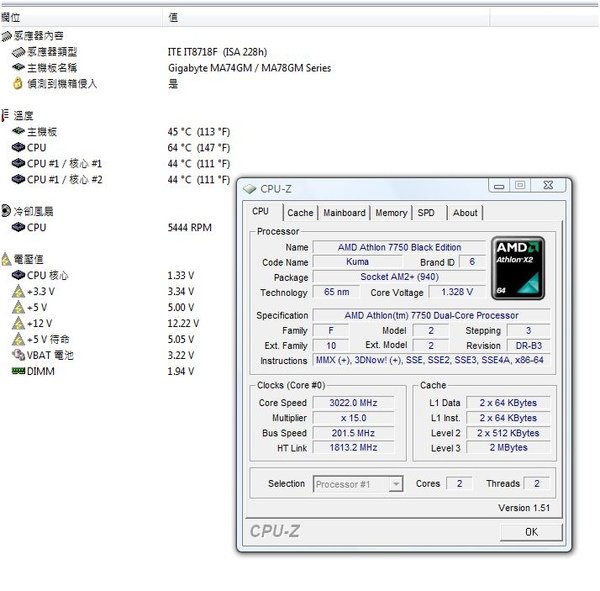Click the CPU temperature chip icon

18,147
